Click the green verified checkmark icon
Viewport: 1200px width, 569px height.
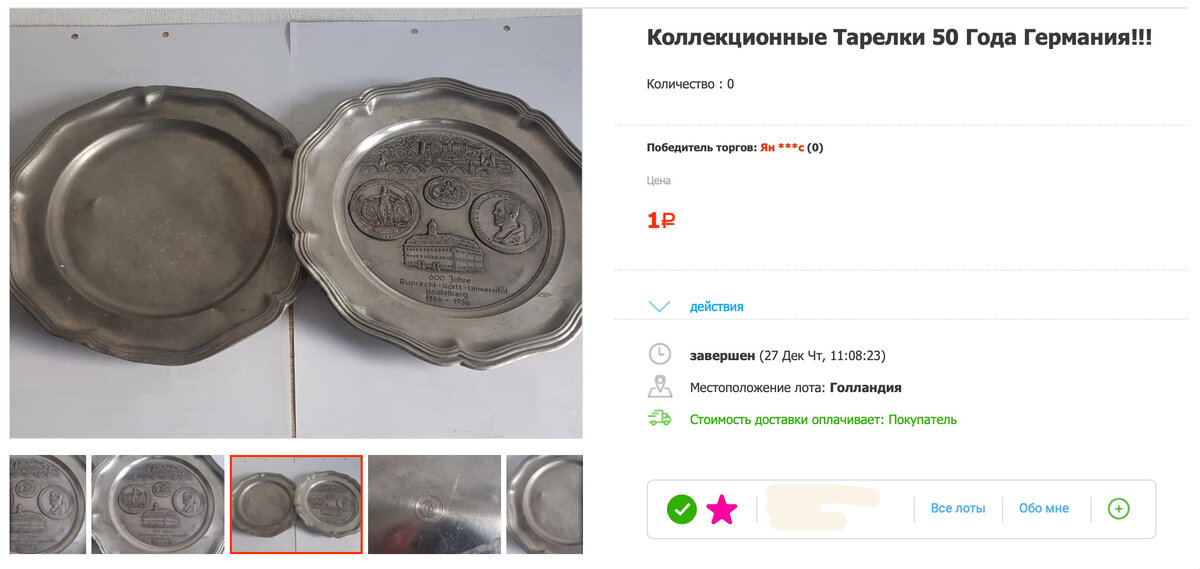(682, 509)
